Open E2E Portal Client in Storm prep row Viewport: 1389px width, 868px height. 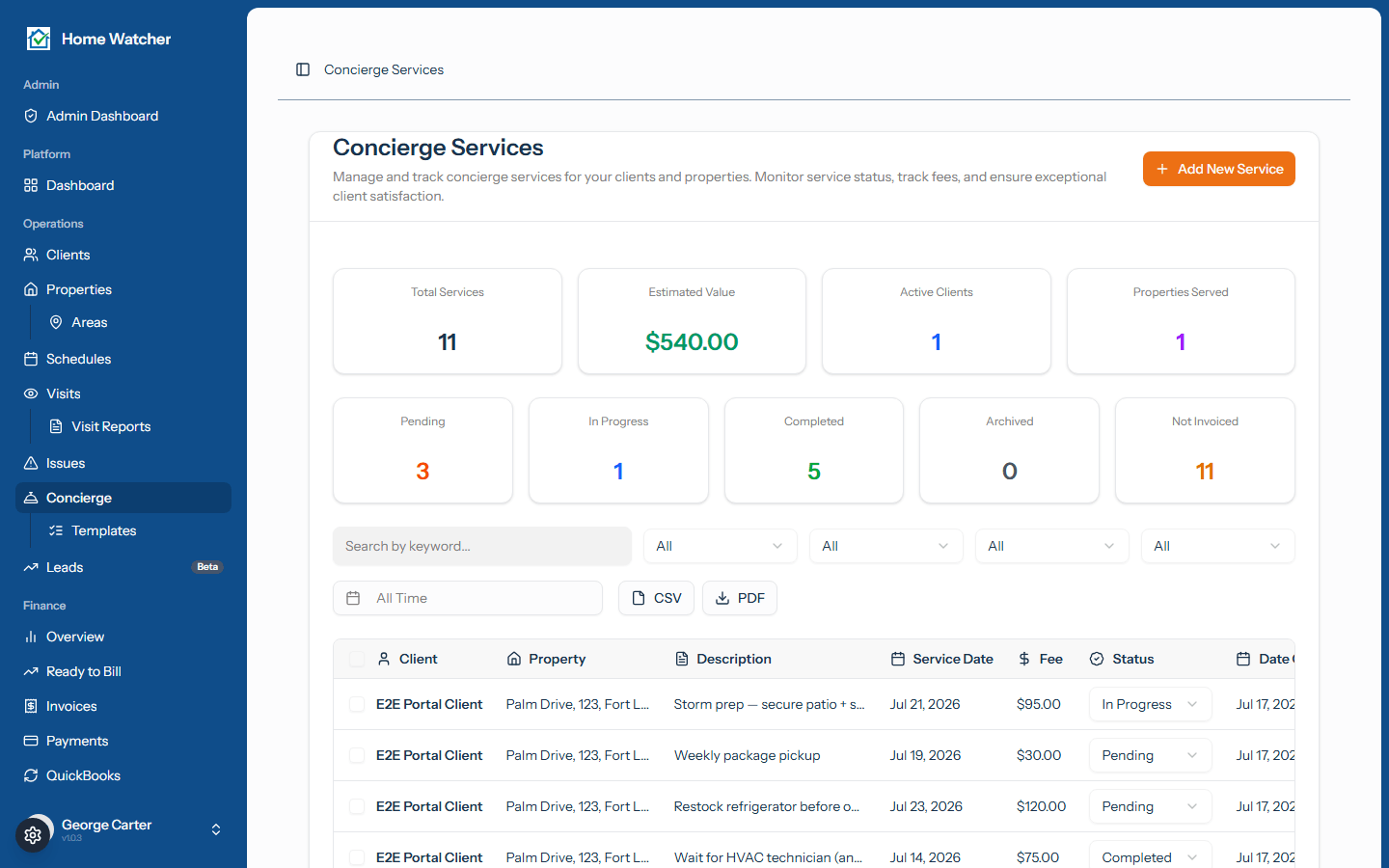click(429, 704)
